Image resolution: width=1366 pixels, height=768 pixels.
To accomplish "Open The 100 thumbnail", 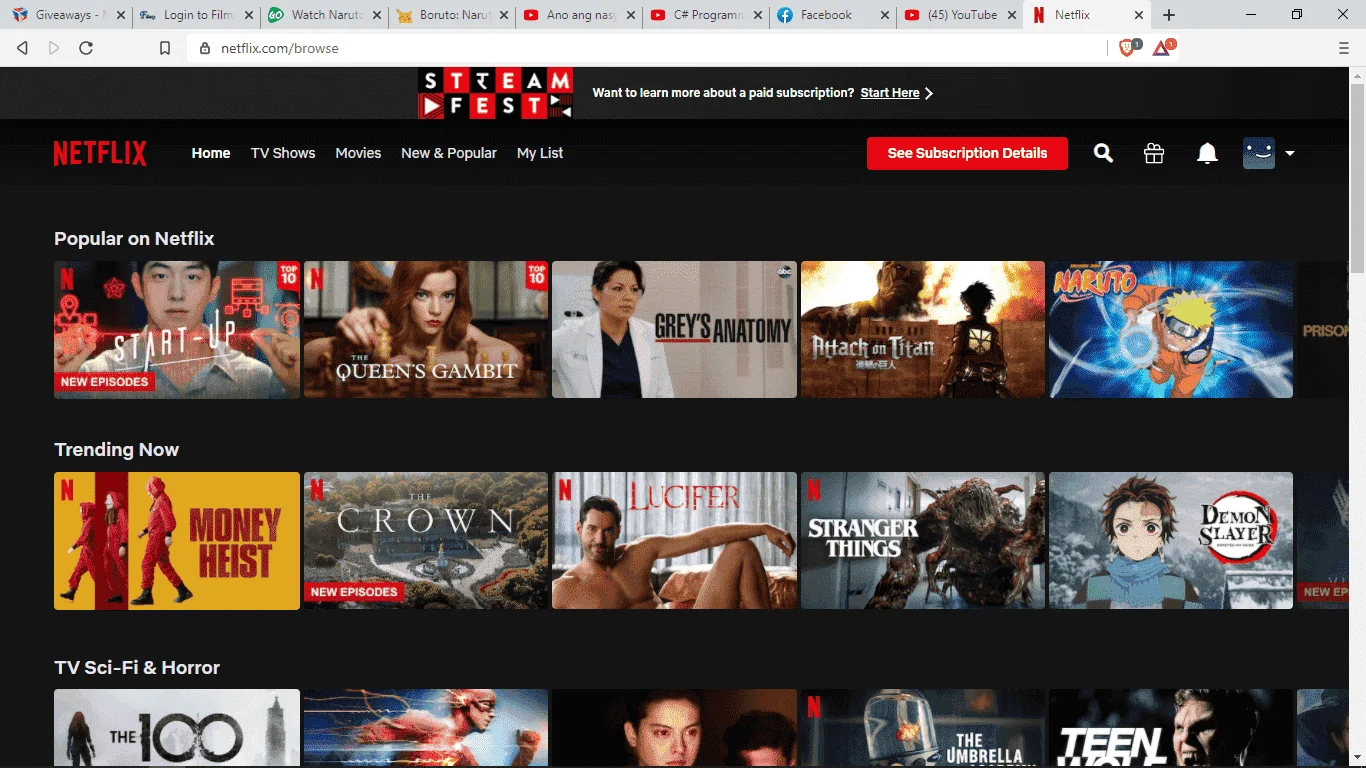I will pos(177,728).
